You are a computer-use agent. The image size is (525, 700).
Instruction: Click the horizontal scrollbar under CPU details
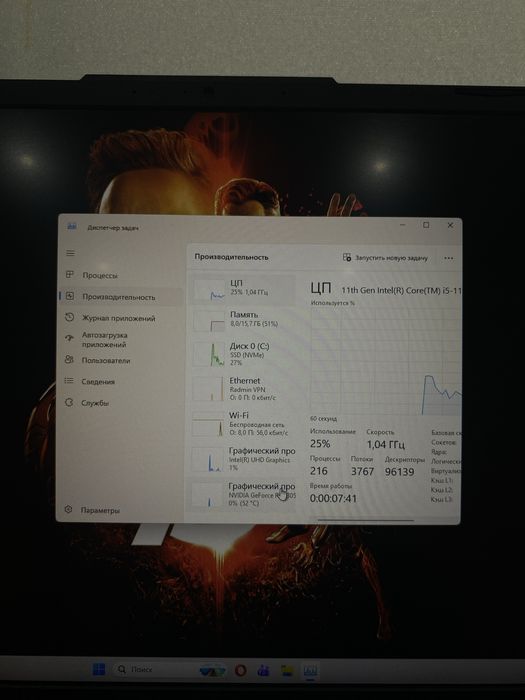[366, 520]
